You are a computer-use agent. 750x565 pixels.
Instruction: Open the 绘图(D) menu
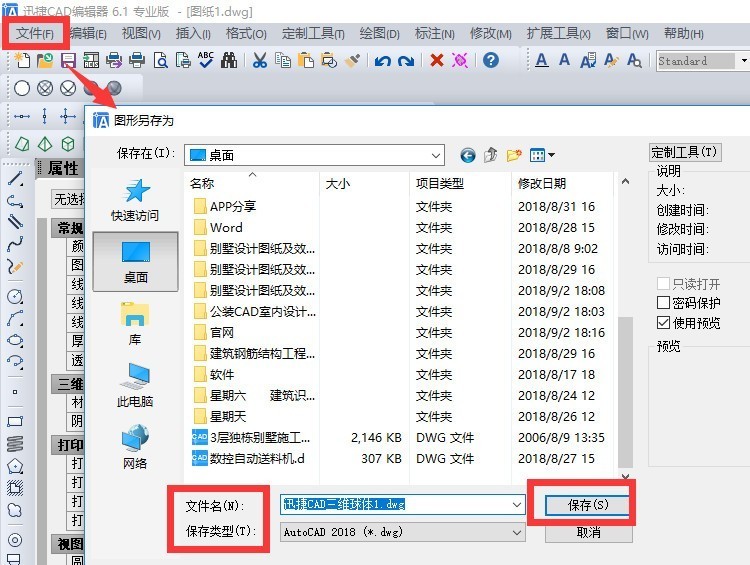379,33
